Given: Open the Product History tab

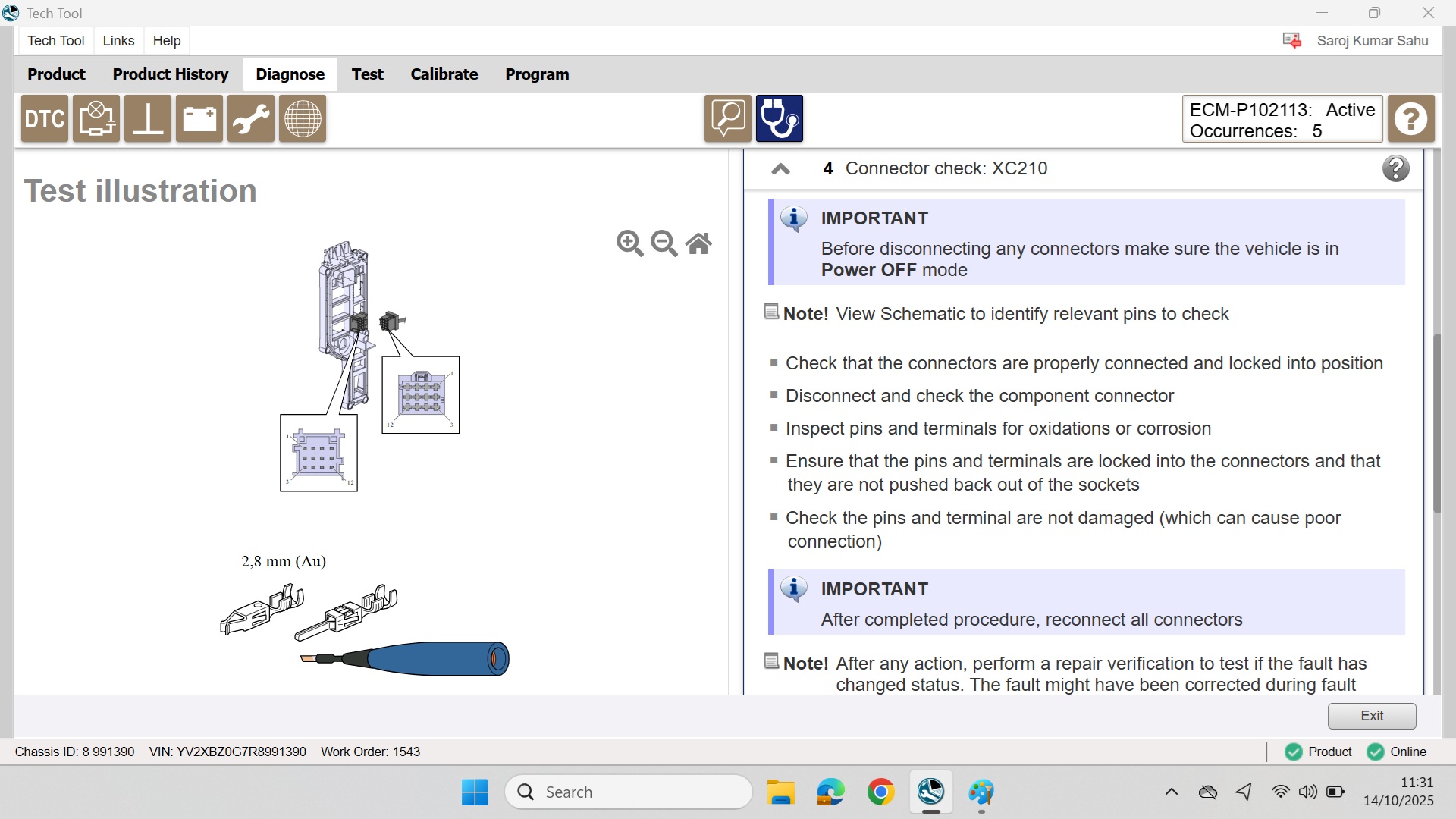Looking at the screenshot, I should [x=170, y=74].
